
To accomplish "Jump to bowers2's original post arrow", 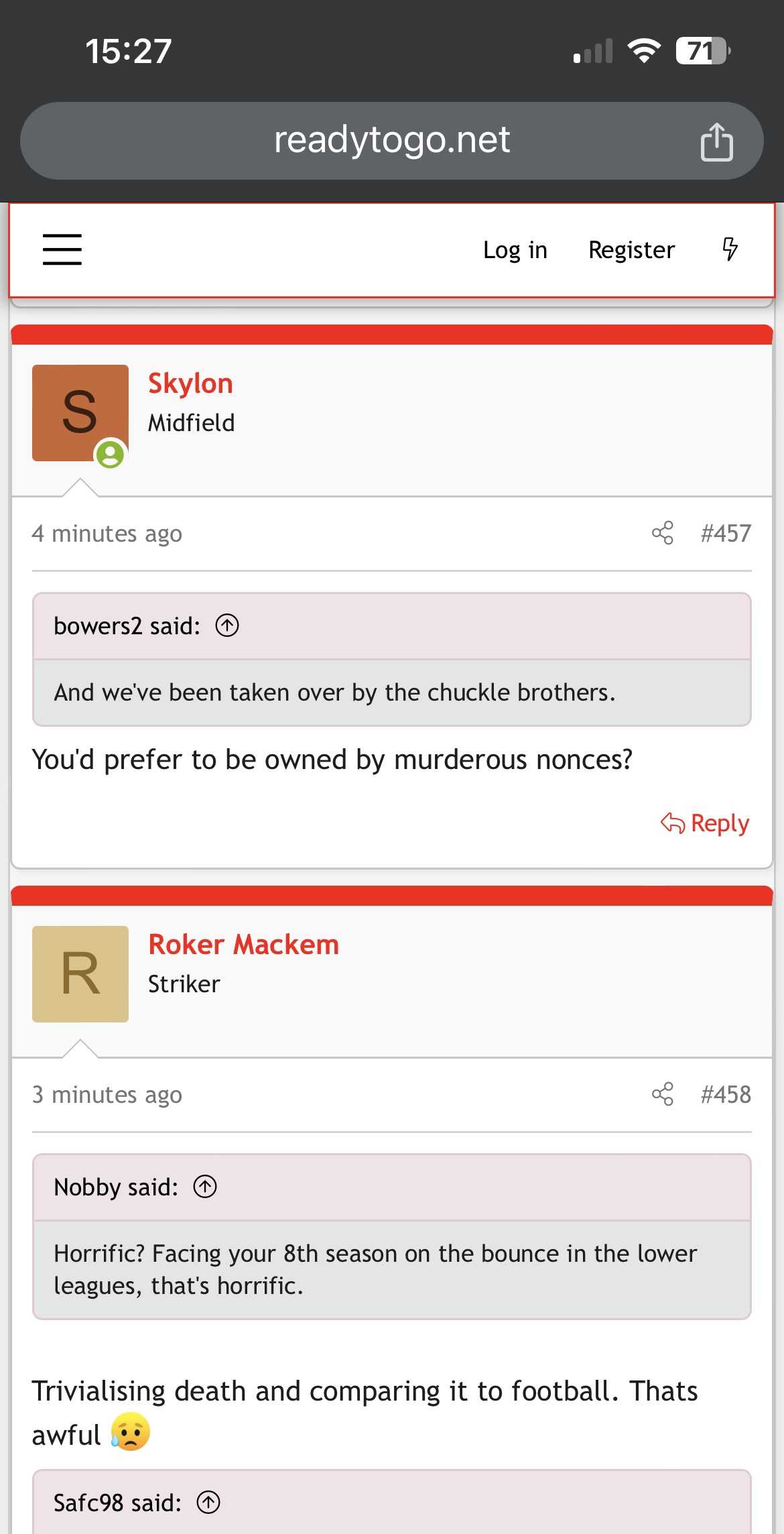I will [x=227, y=626].
